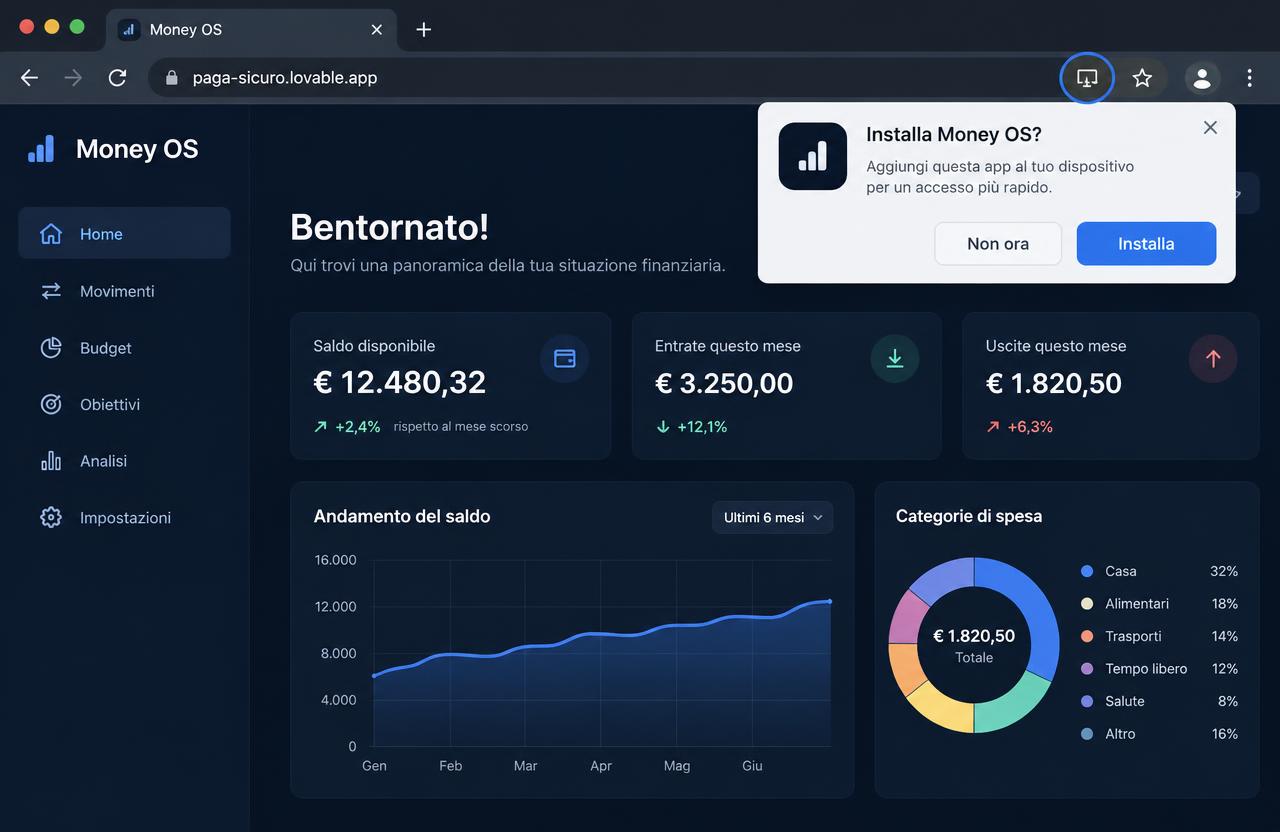
Task: Click the up arrow icon on Uscite card
Action: point(1213,358)
